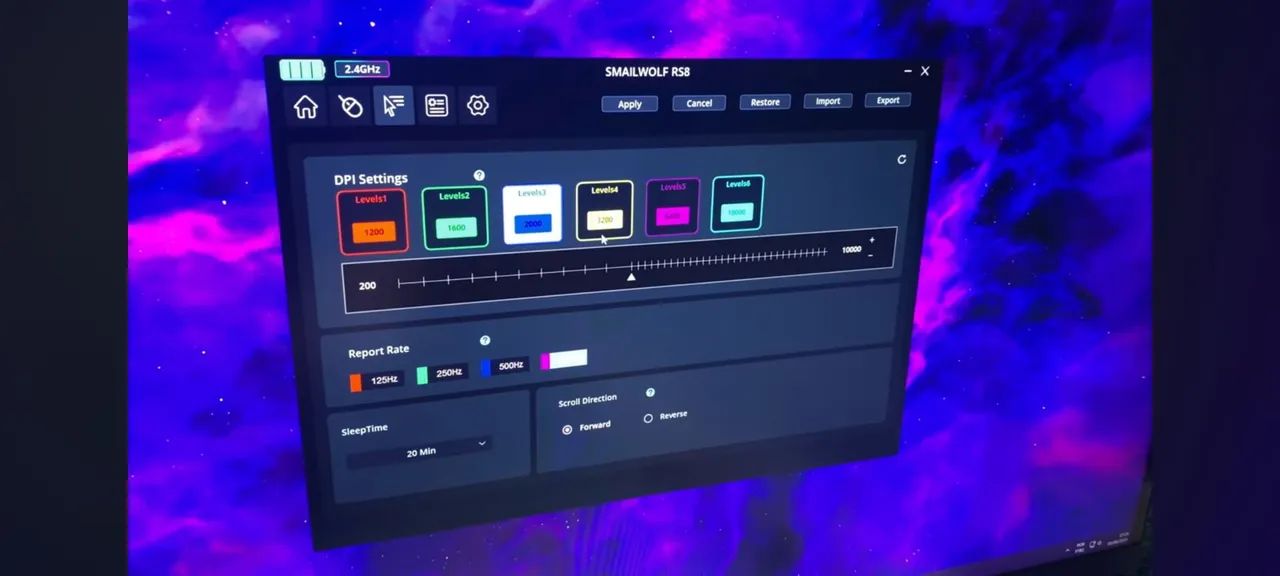Select the Levels6 DPI preset

point(737,203)
